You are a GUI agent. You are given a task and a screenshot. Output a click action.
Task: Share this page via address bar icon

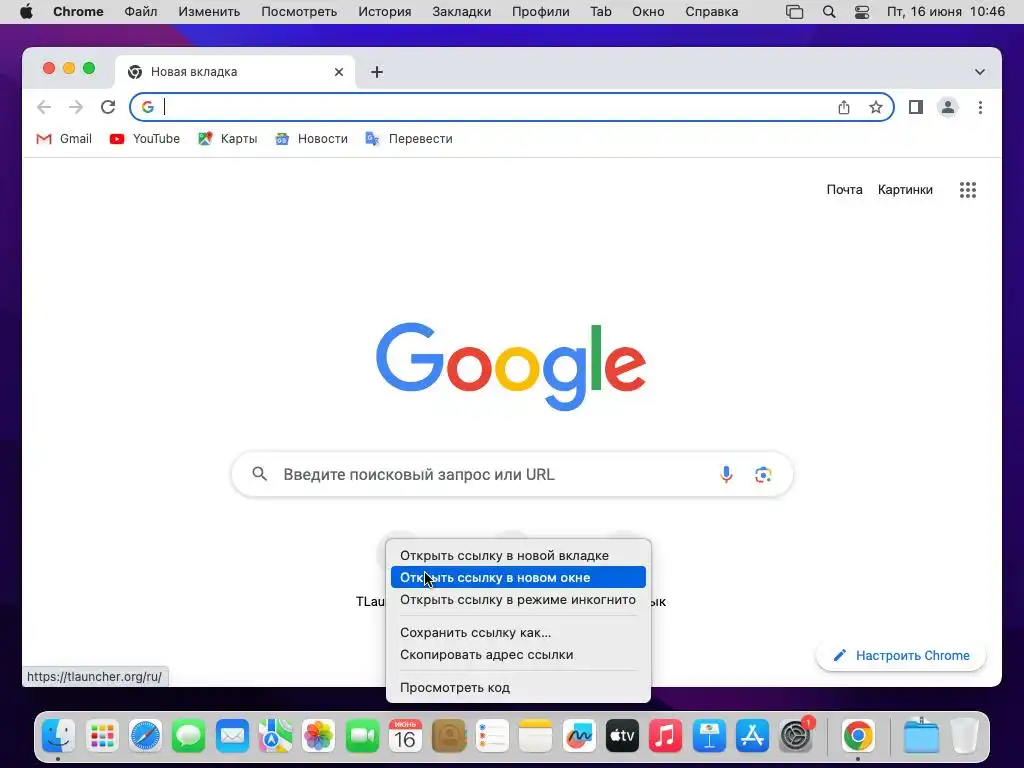pyautogui.click(x=844, y=107)
